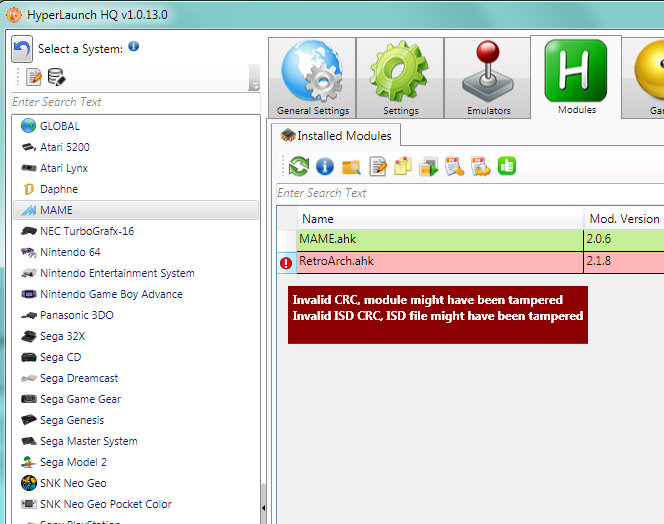Select the Sega Dreamcast system
Screen dimensions: 664x524
136,378
